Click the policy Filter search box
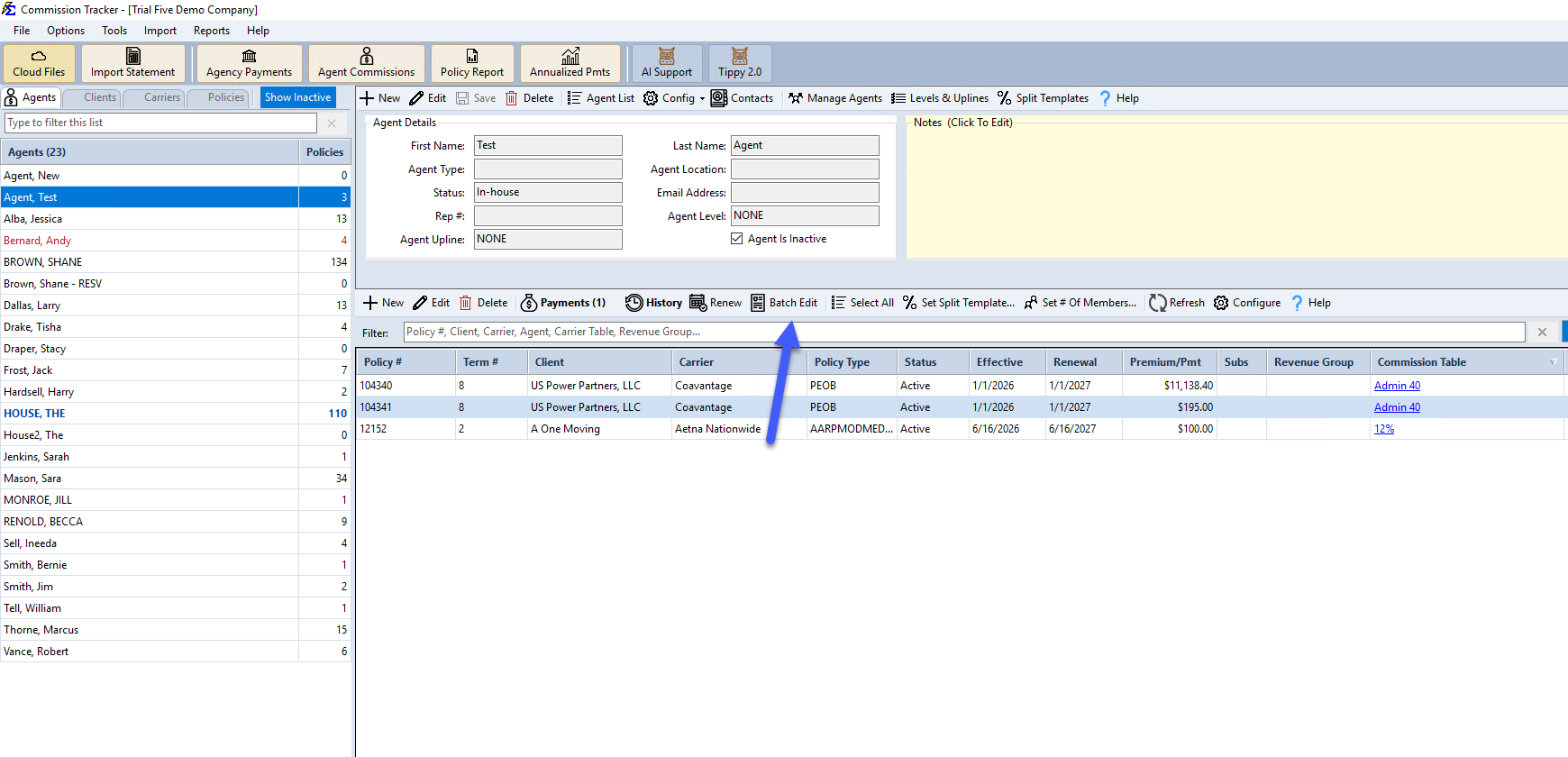 click(x=964, y=332)
